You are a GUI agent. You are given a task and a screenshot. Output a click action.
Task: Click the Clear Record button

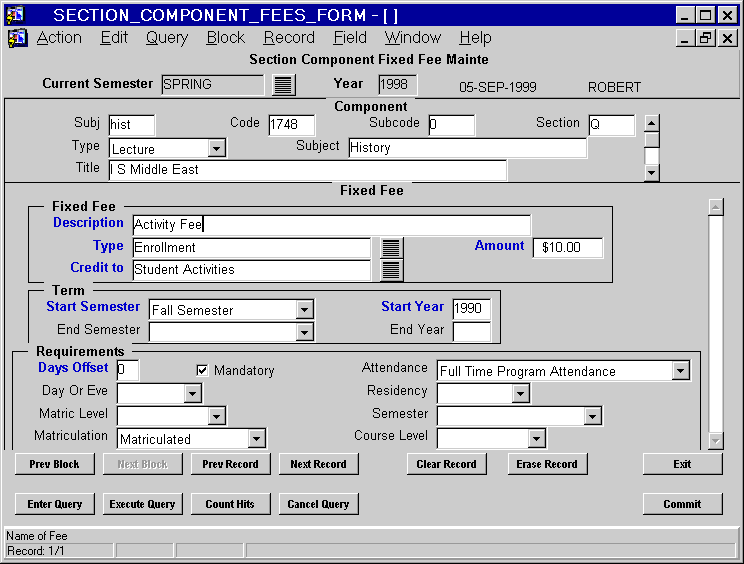446,464
